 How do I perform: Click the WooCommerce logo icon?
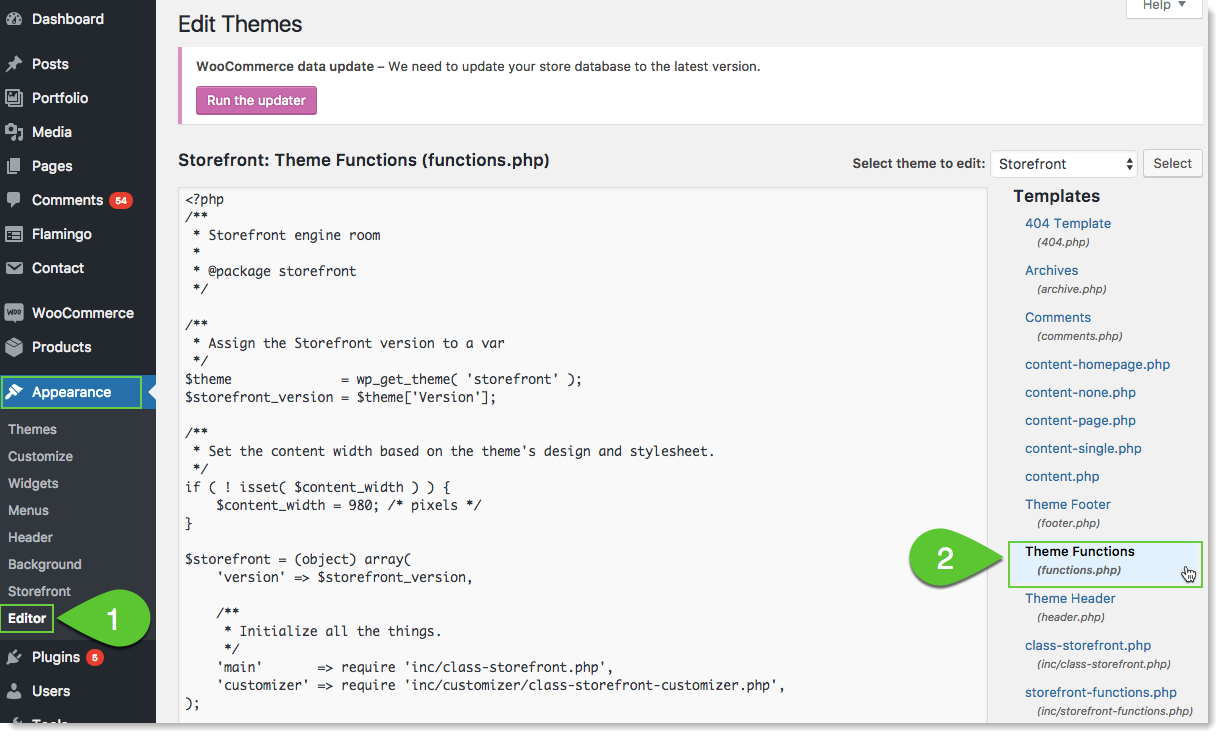coord(14,313)
